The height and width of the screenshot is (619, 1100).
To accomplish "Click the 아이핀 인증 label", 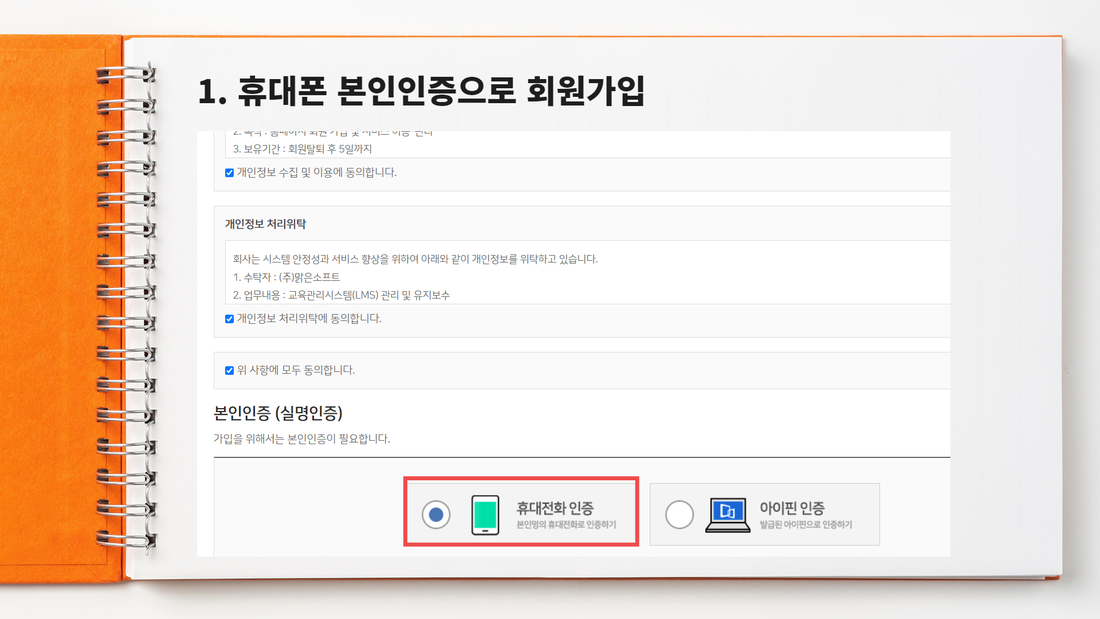I will [792, 508].
